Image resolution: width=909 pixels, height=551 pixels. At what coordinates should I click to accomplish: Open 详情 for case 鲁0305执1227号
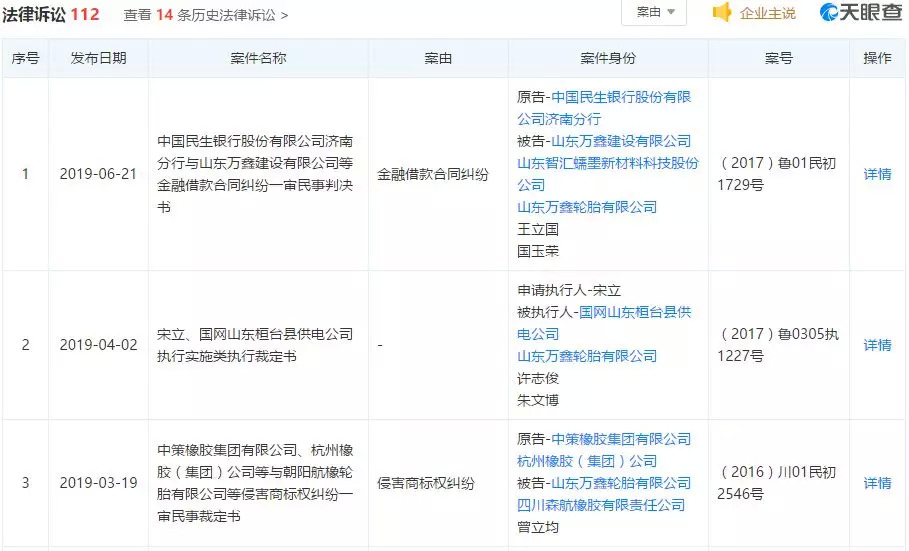877,345
